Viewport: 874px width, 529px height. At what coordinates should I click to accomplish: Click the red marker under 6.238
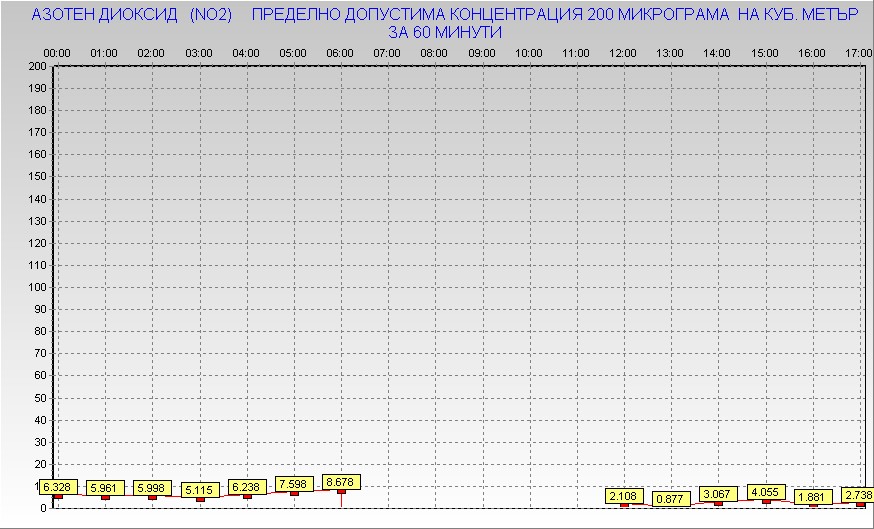pyautogui.click(x=247, y=496)
